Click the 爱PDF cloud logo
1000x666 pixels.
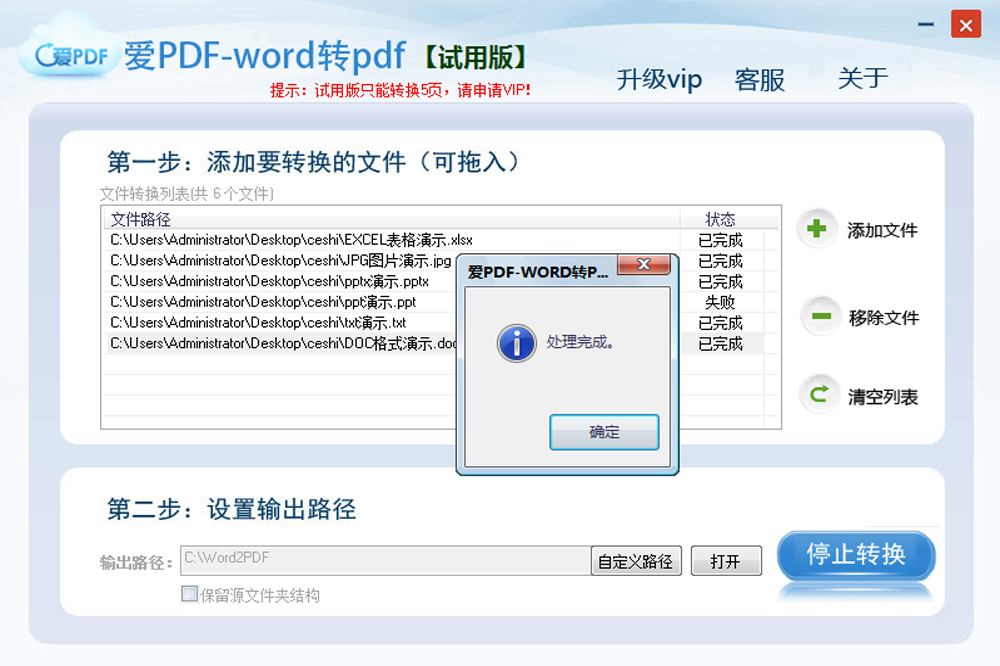click(65, 55)
